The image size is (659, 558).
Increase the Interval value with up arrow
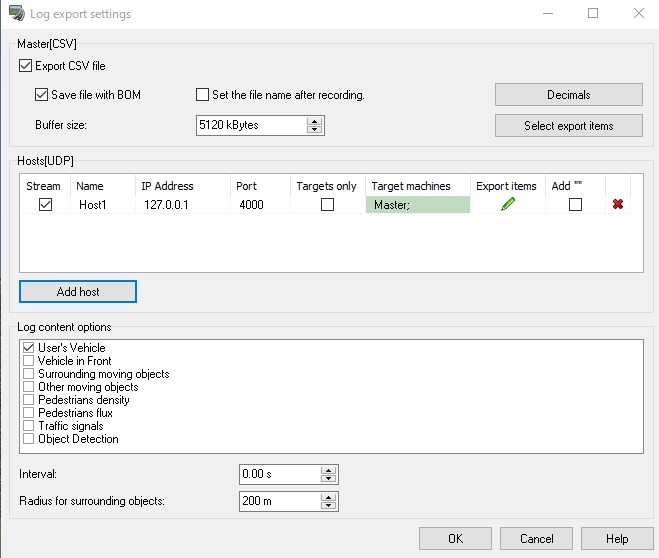(x=328, y=470)
